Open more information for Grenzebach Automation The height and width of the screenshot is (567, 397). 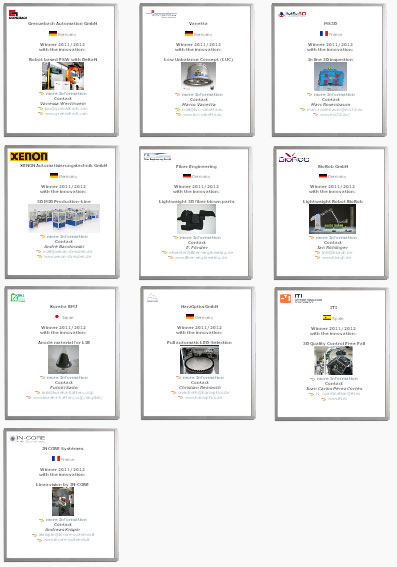pos(66,94)
